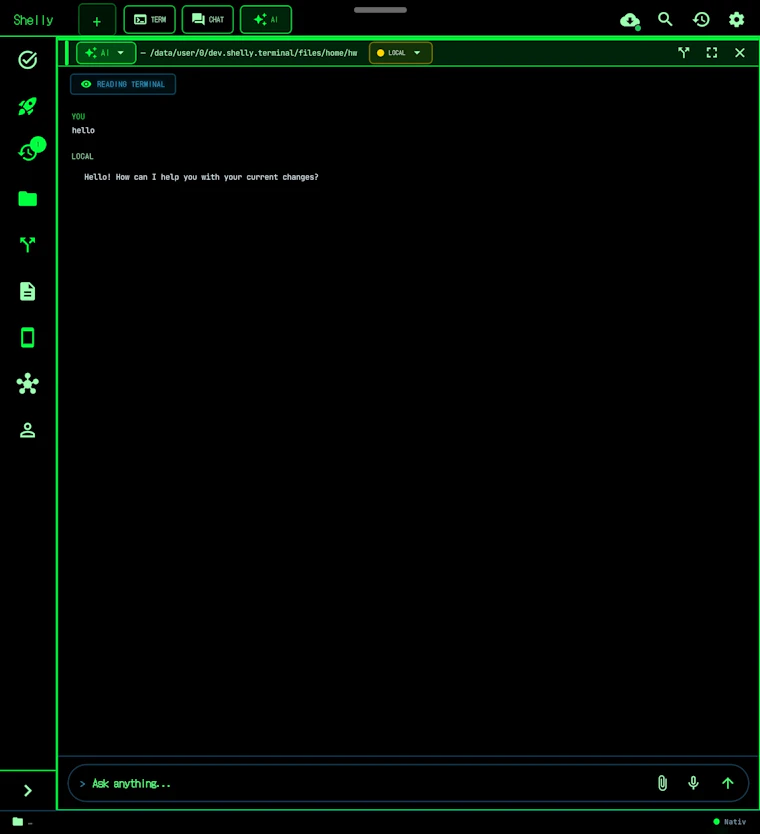
Task: Click the Nativ status indicator
Action: (730, 822)
